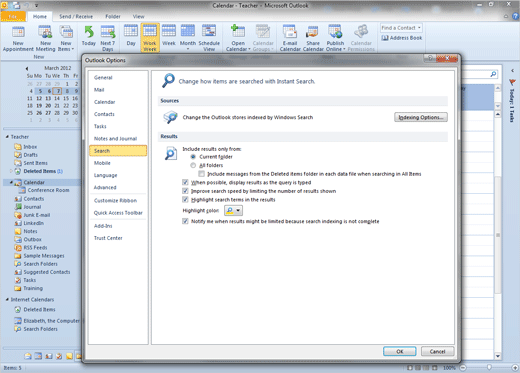Collapse Internet Calendars group
This screenshot has height=373, width=520.
7,299
